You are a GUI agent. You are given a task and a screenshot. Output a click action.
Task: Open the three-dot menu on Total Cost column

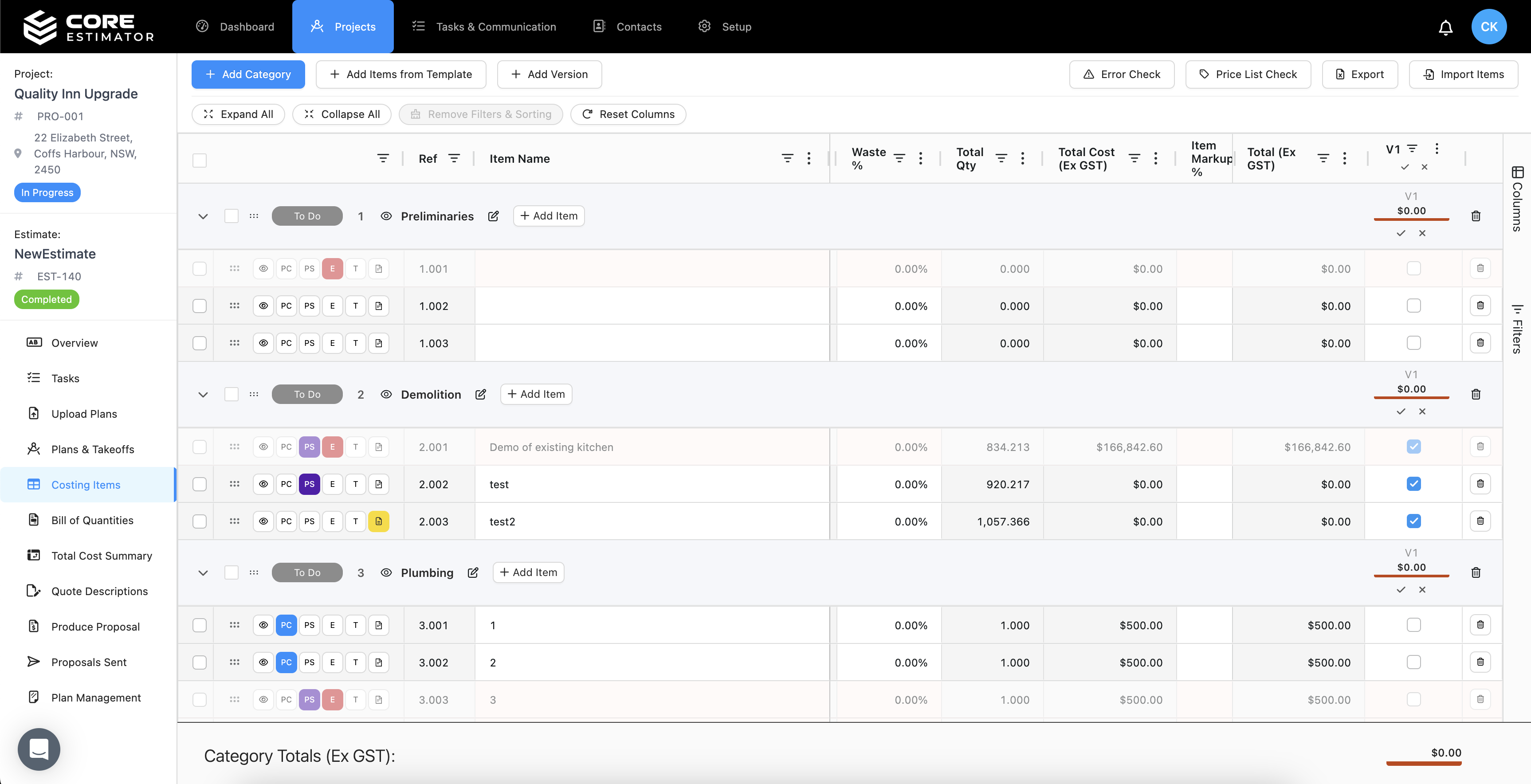(1155, 158)
